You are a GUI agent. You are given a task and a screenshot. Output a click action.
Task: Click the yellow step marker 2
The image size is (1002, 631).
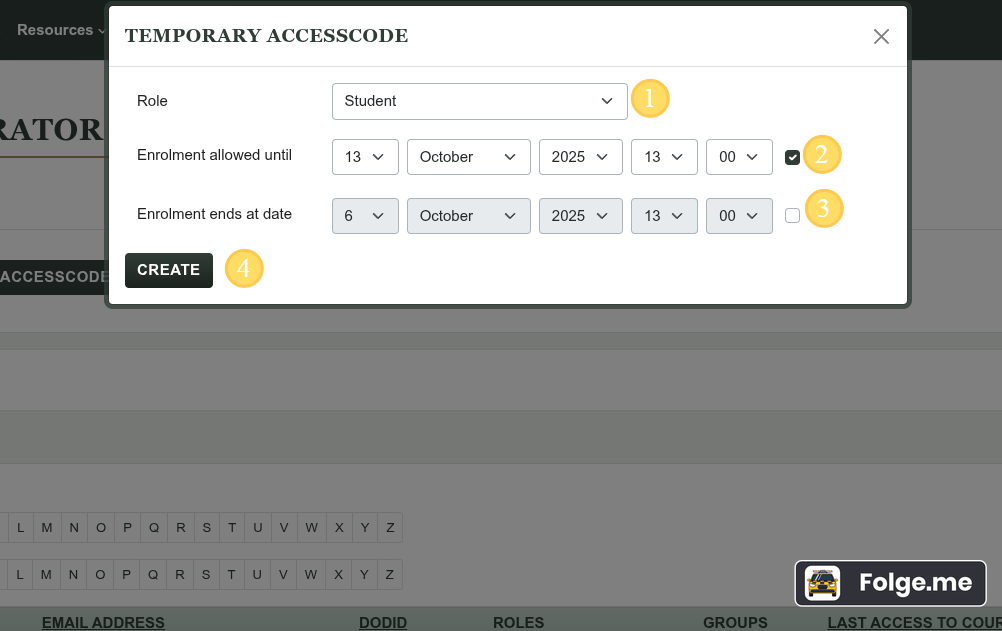pyautogui.click(x=821, y=155)
